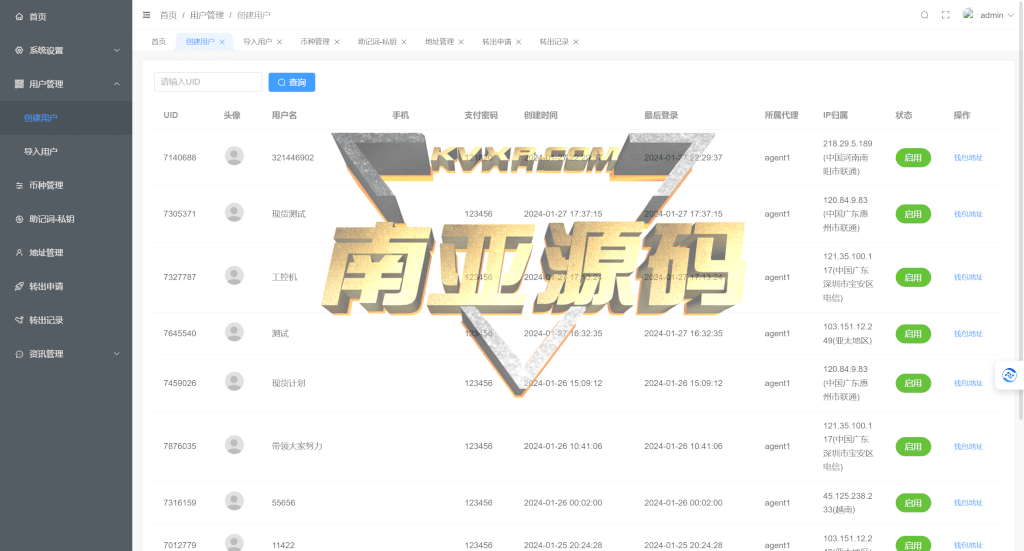The image size is (1024, 551).
Task: Switch to the 助记词-私钥 tab
Action: [x=377, y=42]
